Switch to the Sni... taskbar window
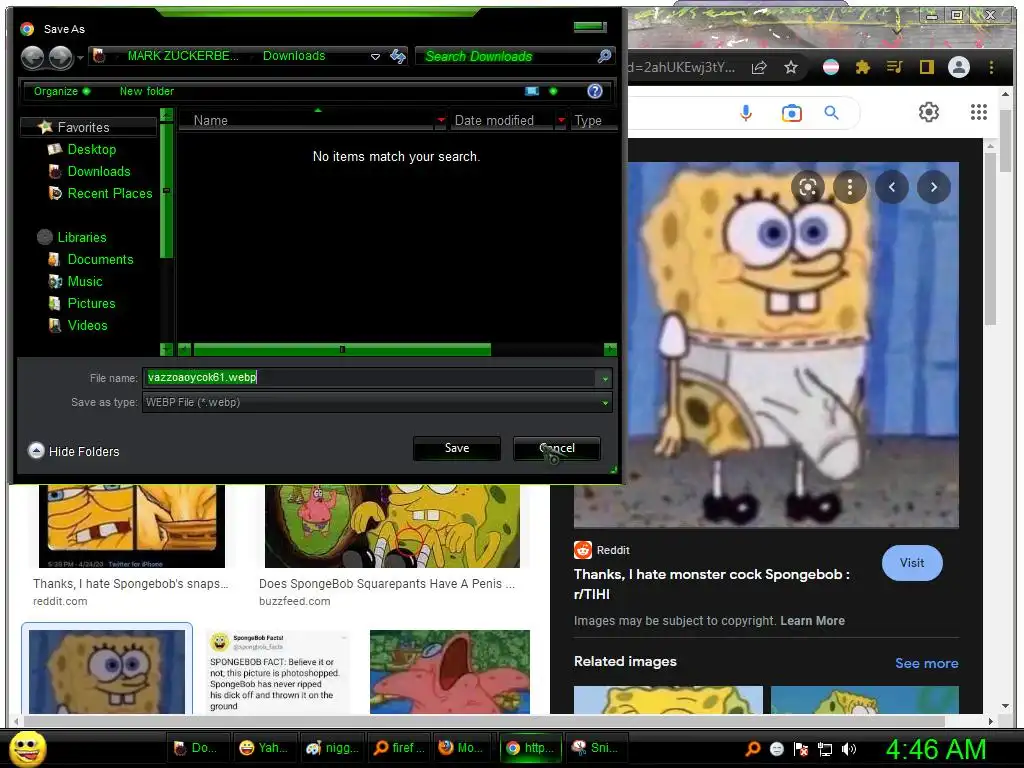The height and width of the screenshot is (768, 1024). click(x=598, y=748)
